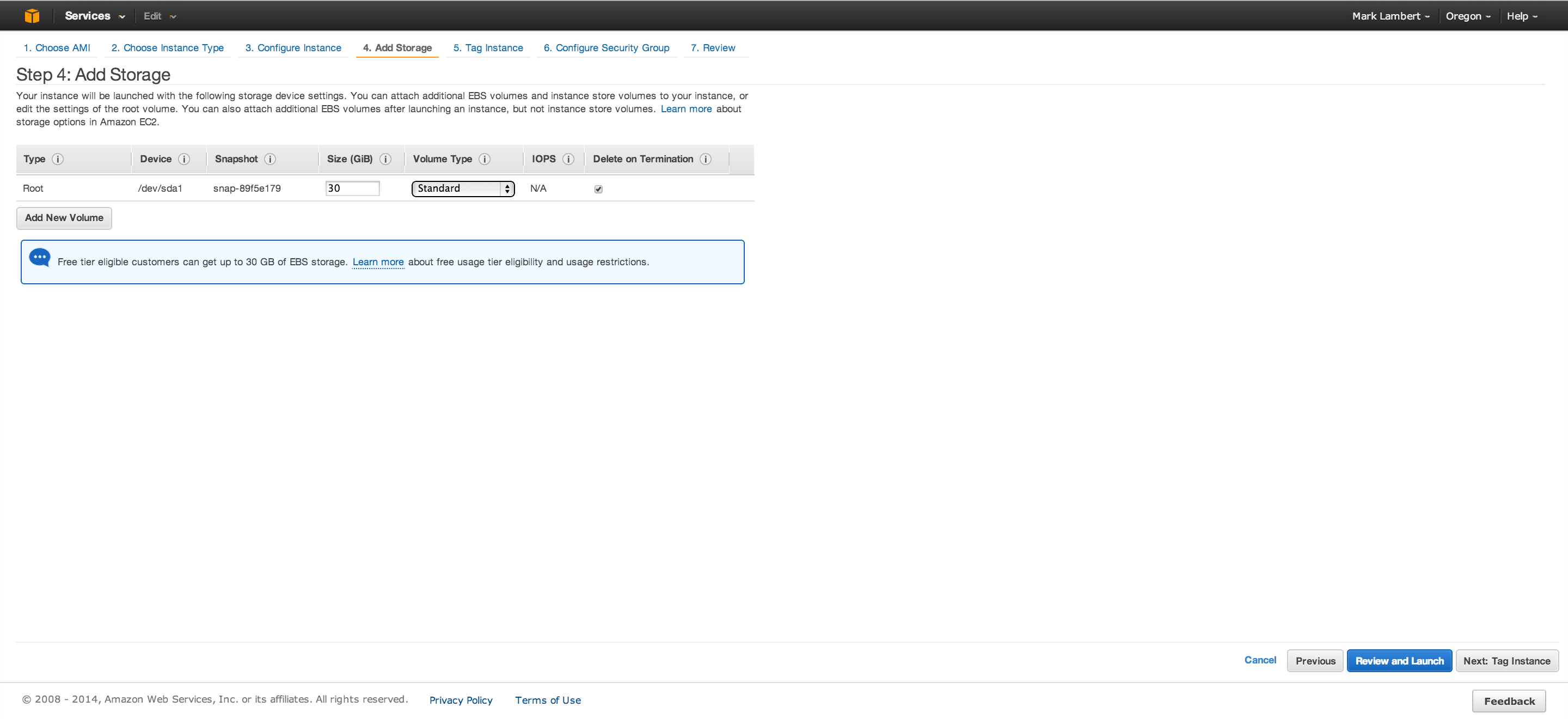This screenshot has height=719, width=1568.
Task: Click the free tier Learn more link
Action: (x=378, y=262)
